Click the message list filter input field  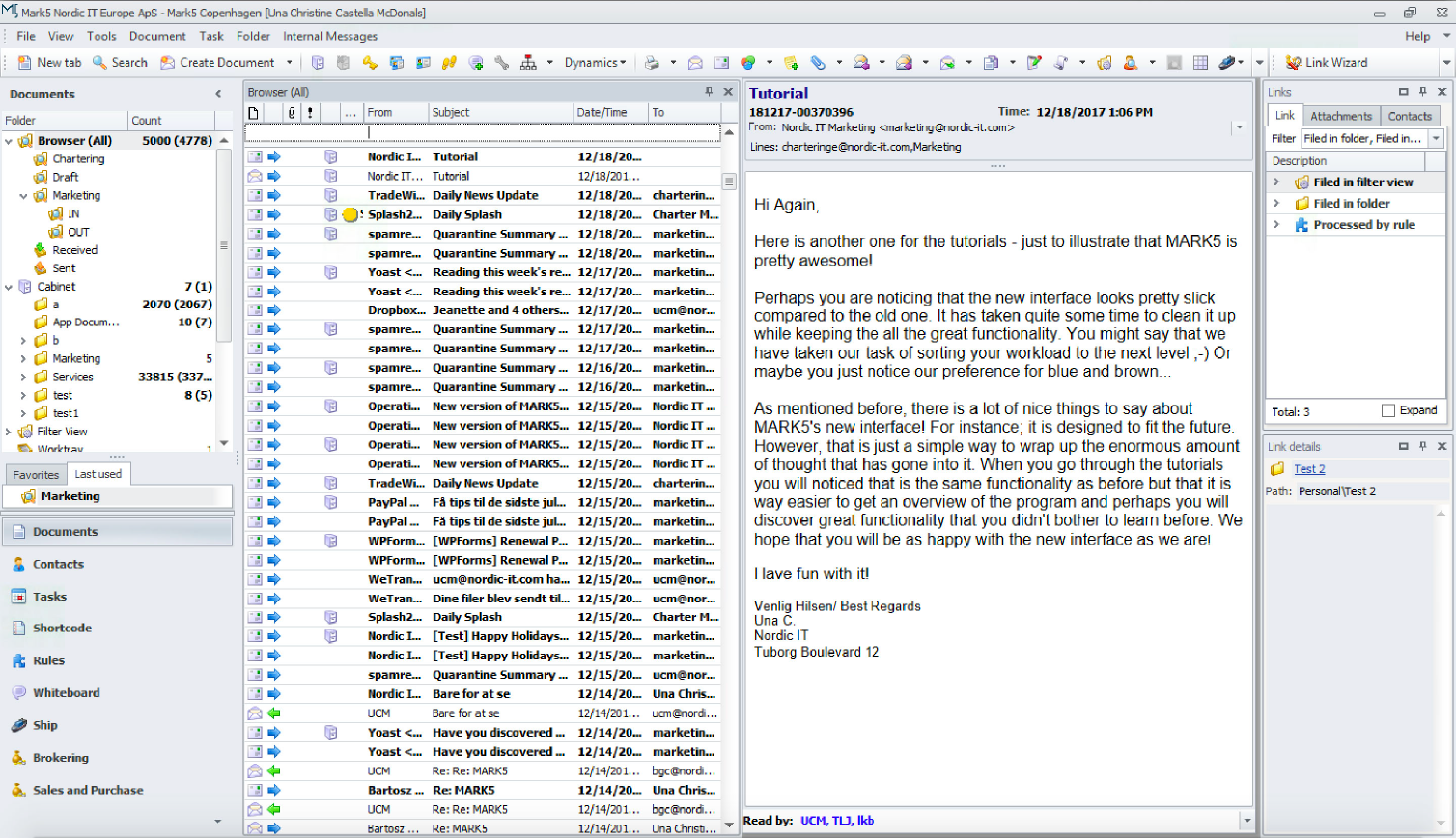483,132
